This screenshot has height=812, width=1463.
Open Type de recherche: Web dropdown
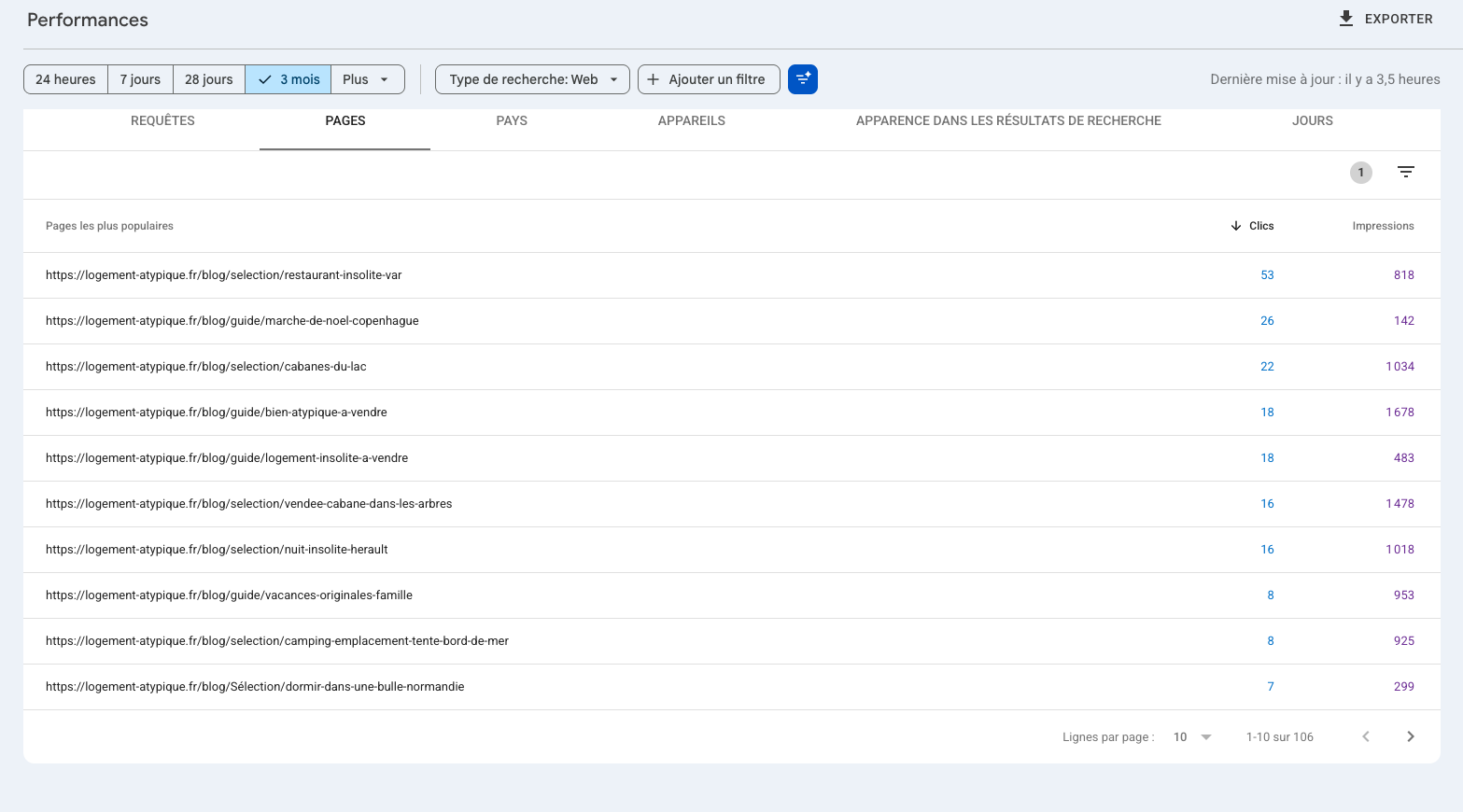(x=532, y=79)
